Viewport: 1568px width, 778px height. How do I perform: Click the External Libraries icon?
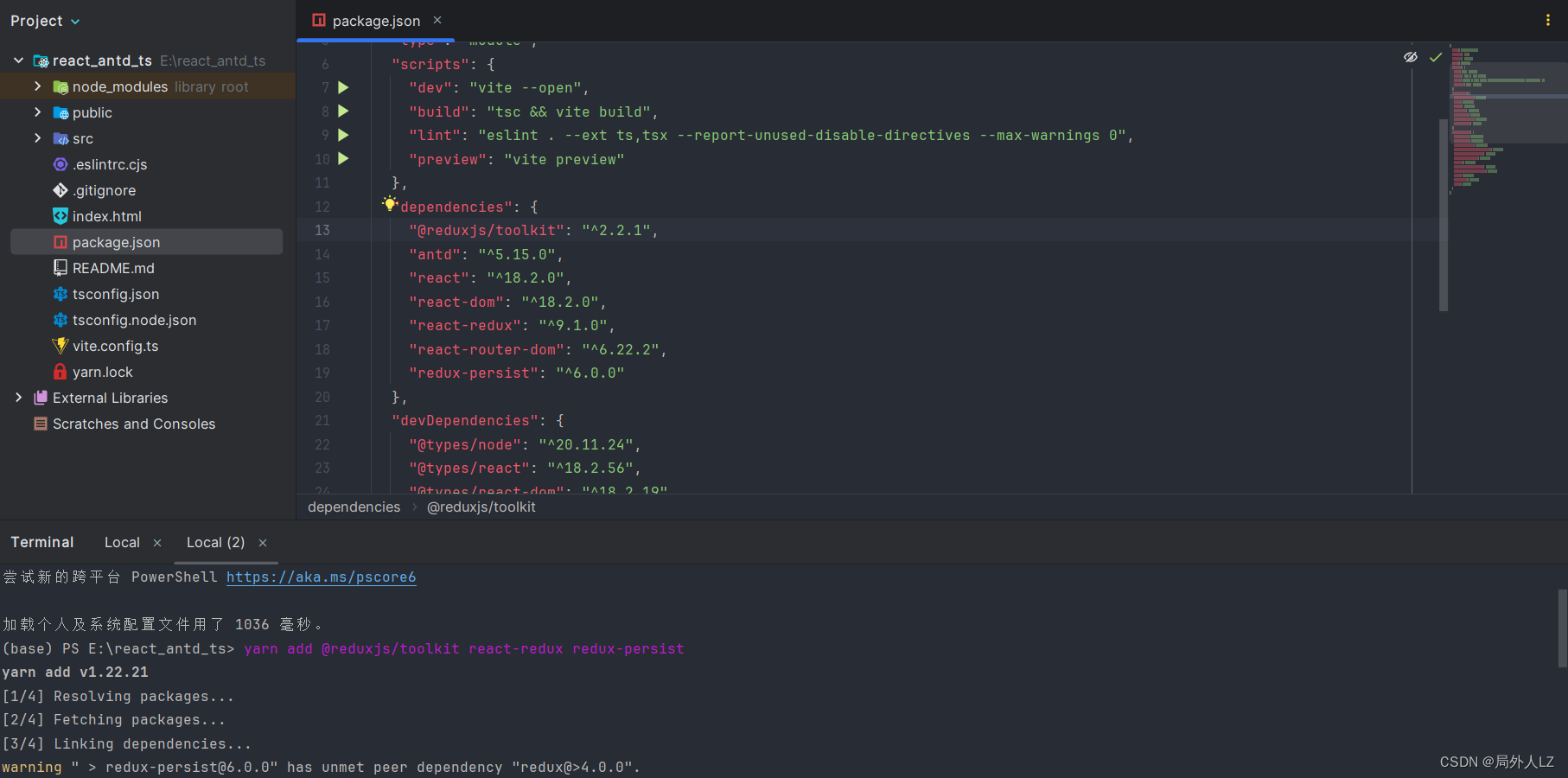(x=41, y=398)
